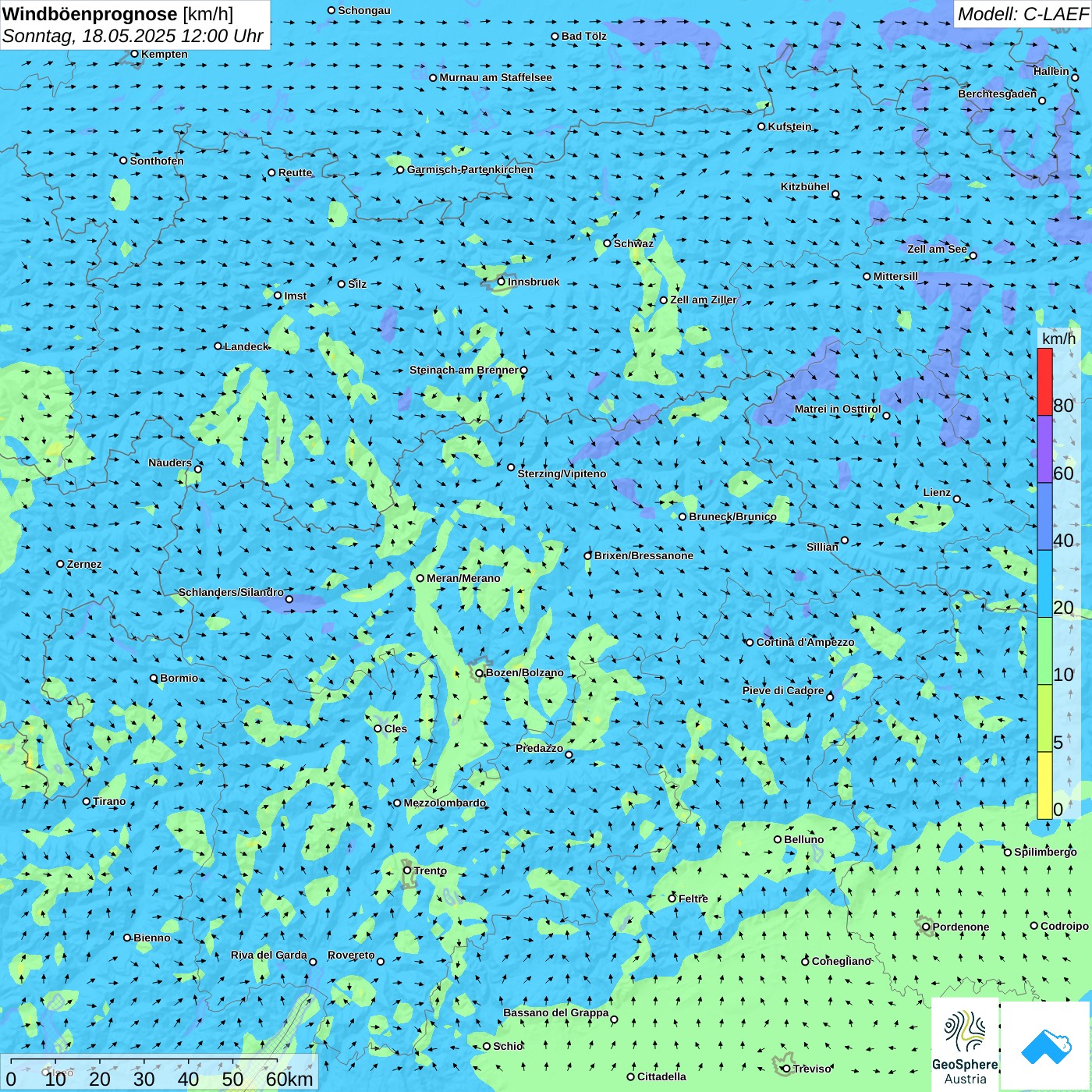
Task: Click the Innsbruck city marker
Action: 502,282
